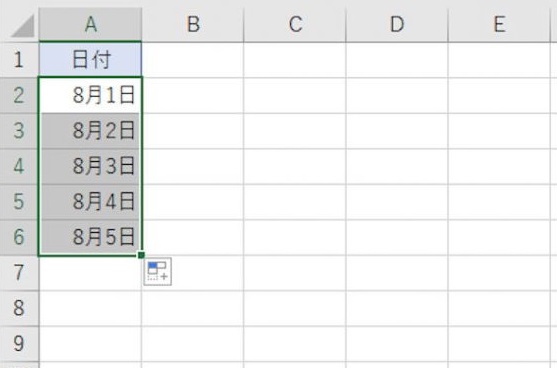This screenshot has height=368, width=557.
Task: Select row 9 header
Action: [19, 343]
